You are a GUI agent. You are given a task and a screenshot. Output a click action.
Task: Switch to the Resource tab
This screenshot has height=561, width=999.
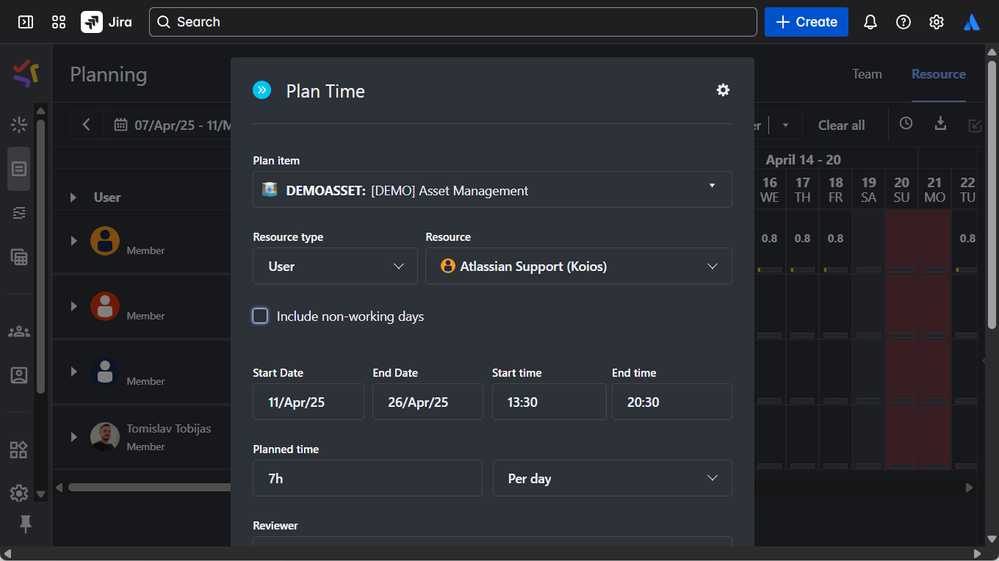(x=938, y=74)
